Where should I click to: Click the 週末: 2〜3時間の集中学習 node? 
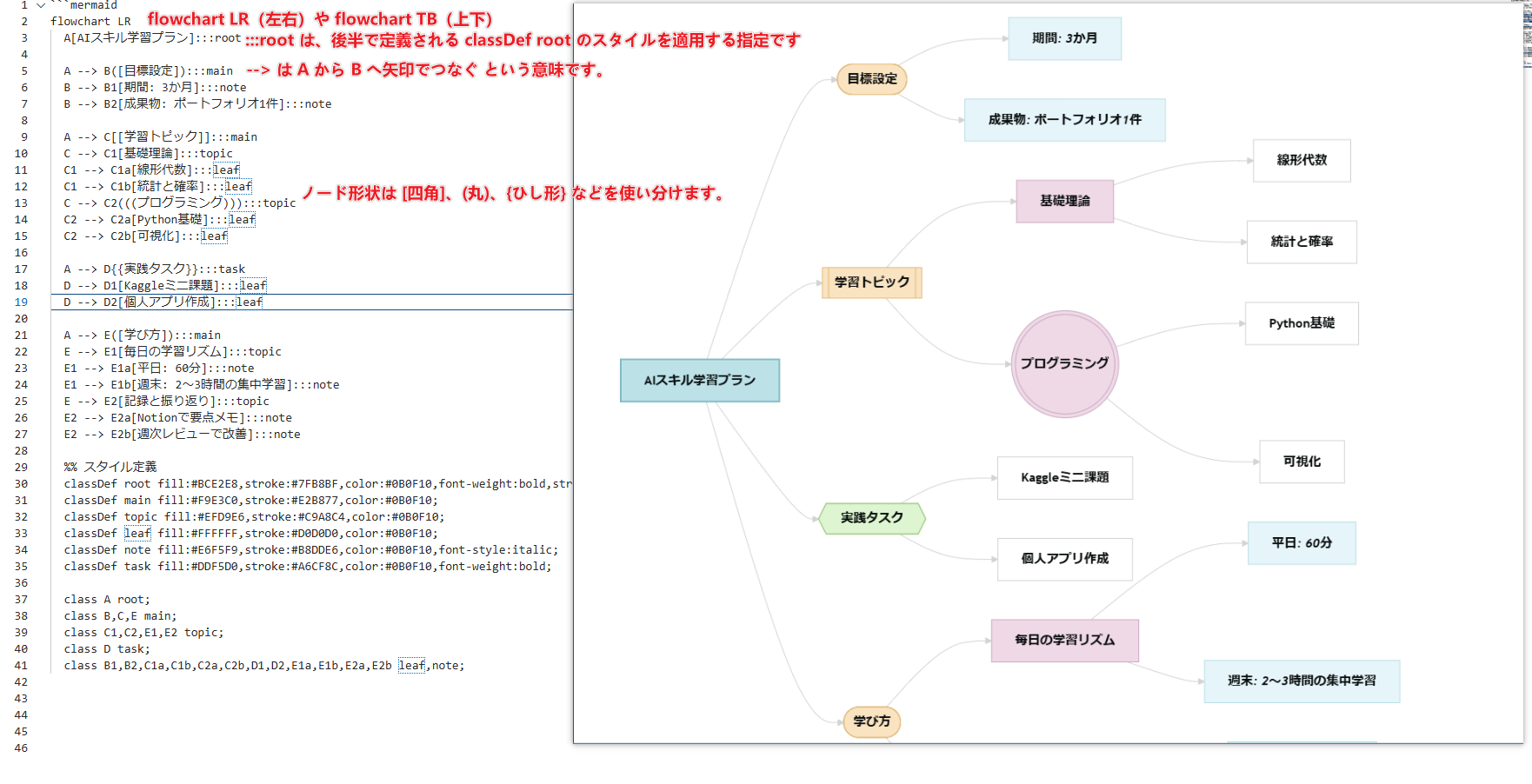point(1301,681)
